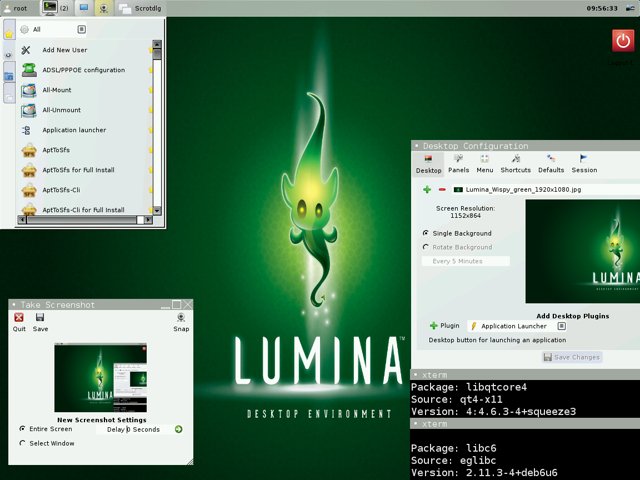Launch AptToSfs for Full Install
This screenshot has width=640, height=480.
pos(85,170)
